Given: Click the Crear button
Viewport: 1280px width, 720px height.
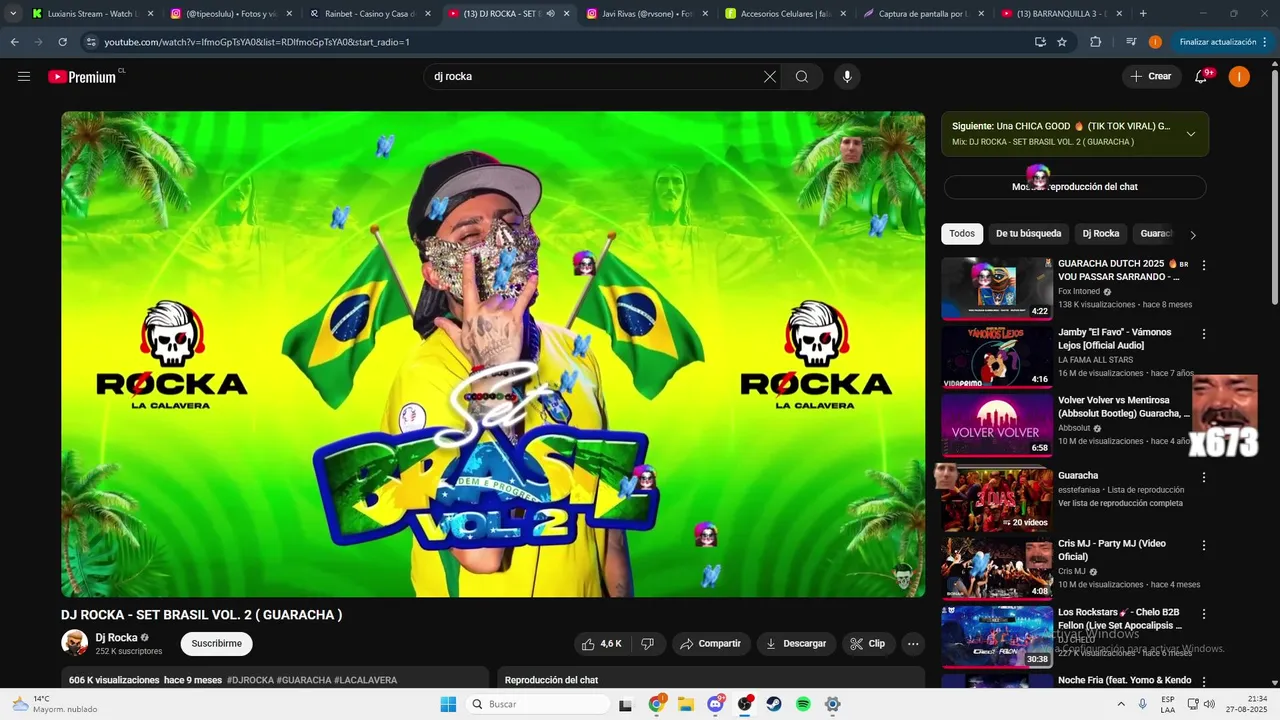Looking at the screenshot, I should 1151,76.
